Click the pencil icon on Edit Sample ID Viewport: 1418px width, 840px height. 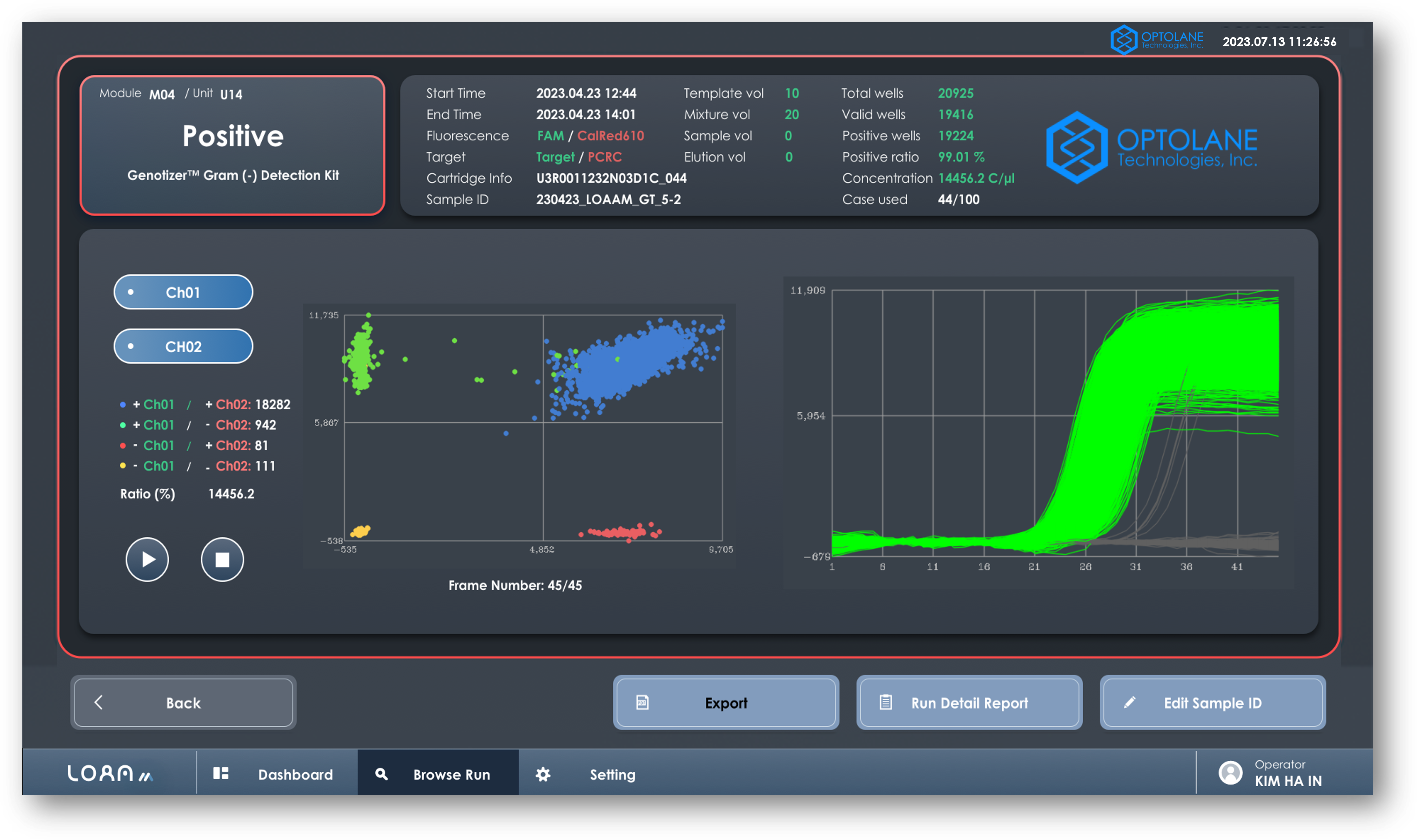tap(1130, 703)
